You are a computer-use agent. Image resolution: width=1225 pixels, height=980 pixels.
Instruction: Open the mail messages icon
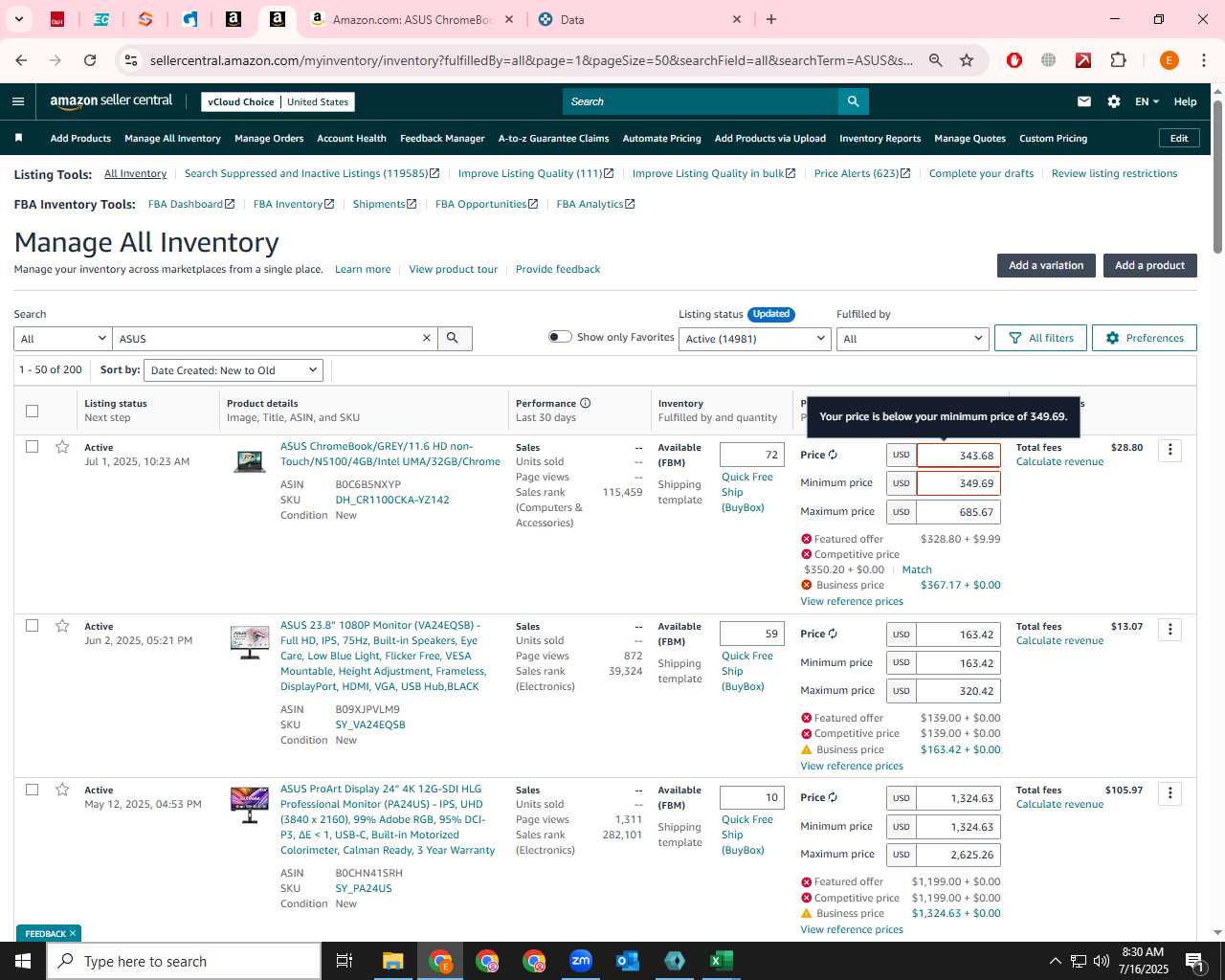click(1084, 101)
